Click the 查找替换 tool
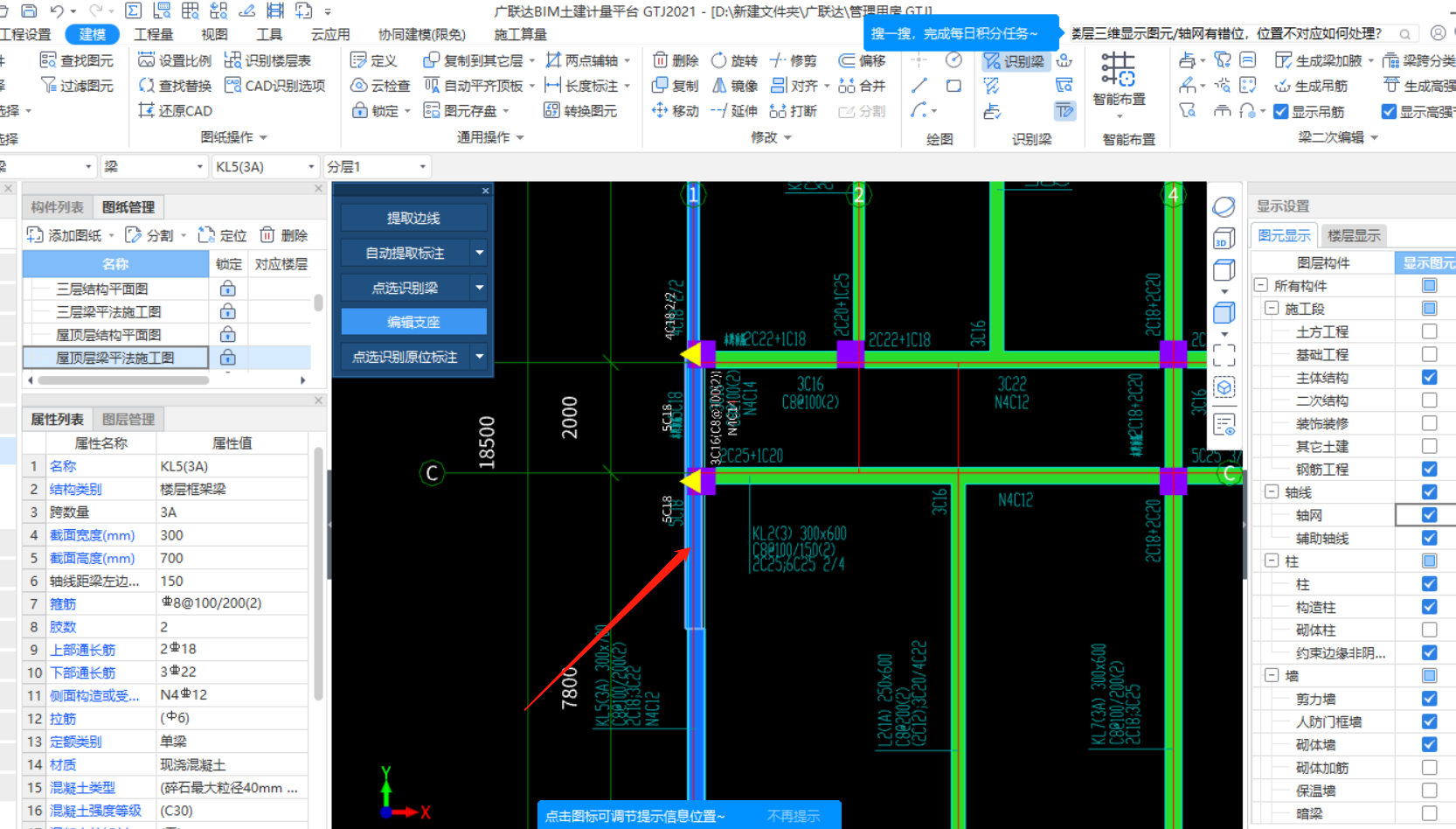The width and height of the screenshot is (1456, 829). (x=175, y=86)
